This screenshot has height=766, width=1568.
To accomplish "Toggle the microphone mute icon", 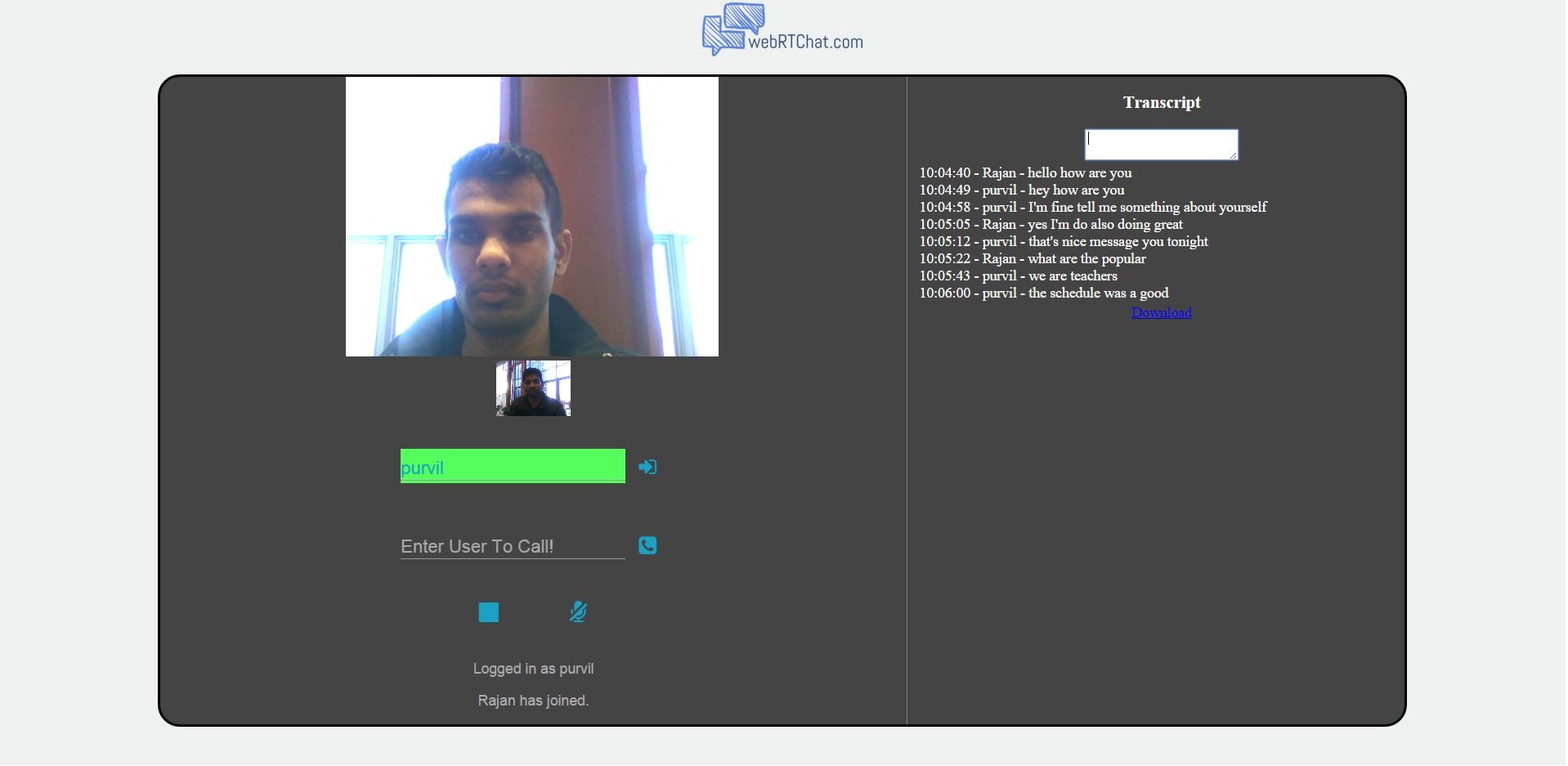I will pyautogui.click(x=578, y=611).
